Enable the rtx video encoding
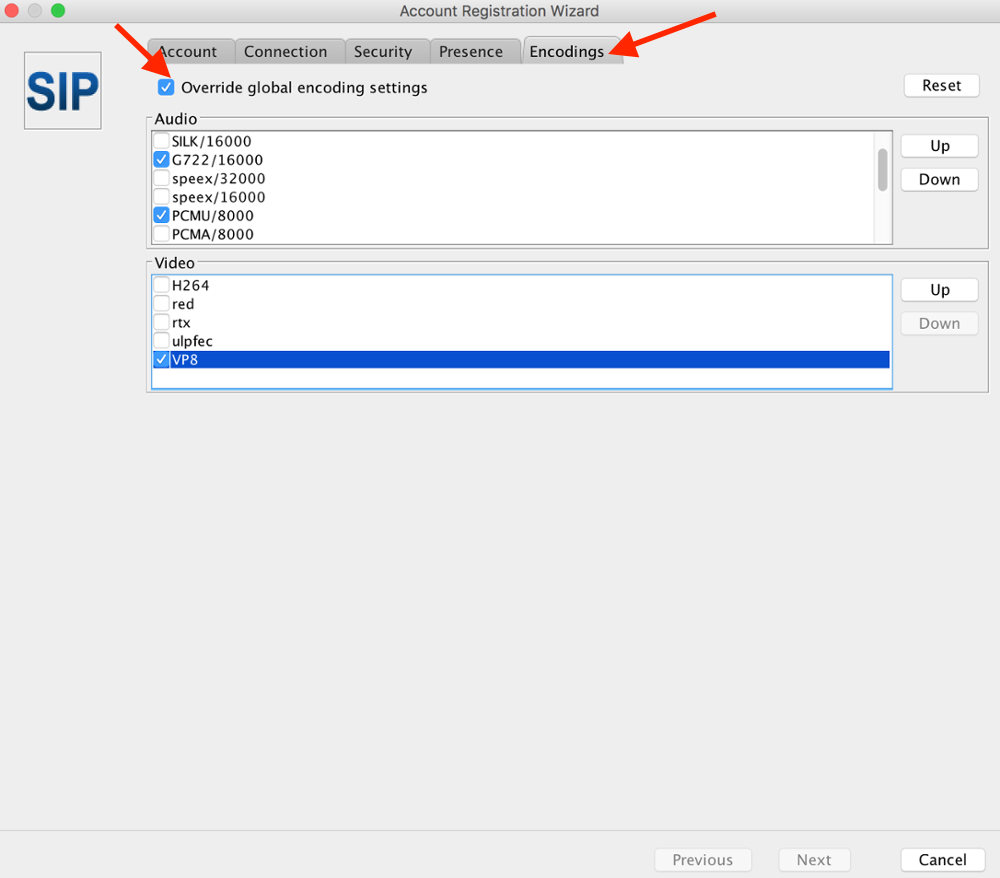 click(x=161, y=322)
